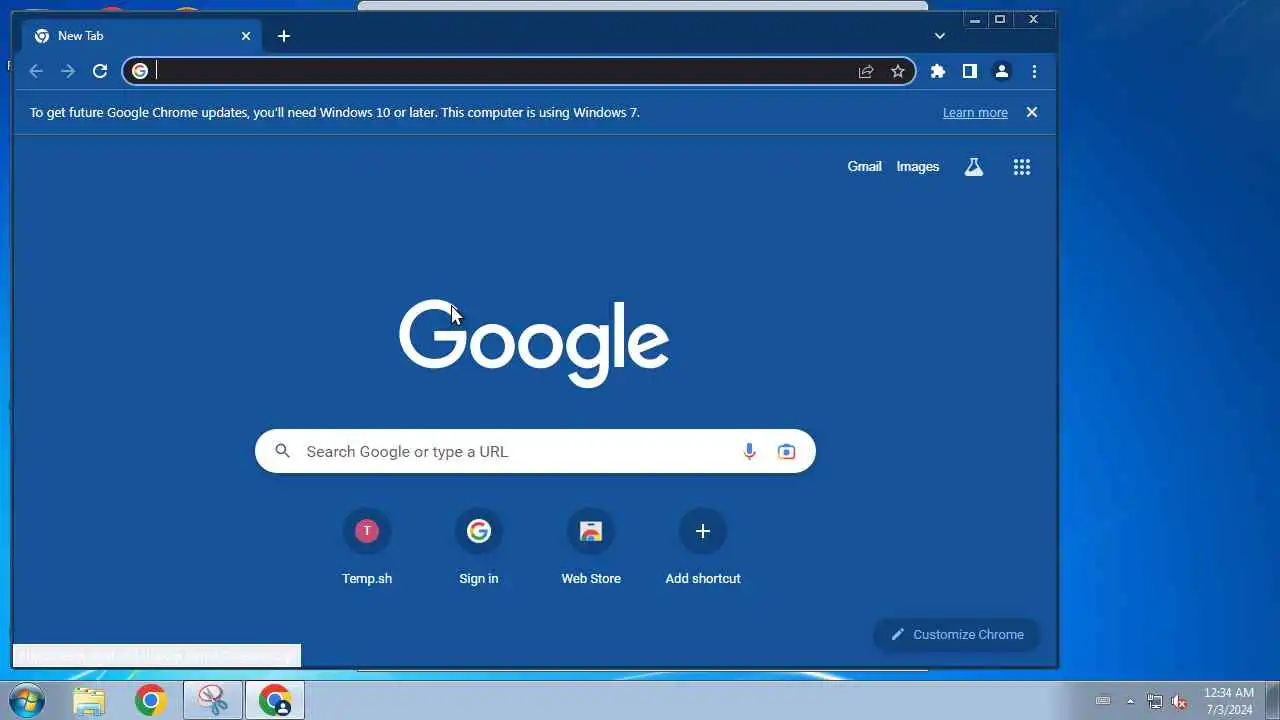Go back using the back arrow
Screen dimensions: 1280x720
(x=36, y=71)
